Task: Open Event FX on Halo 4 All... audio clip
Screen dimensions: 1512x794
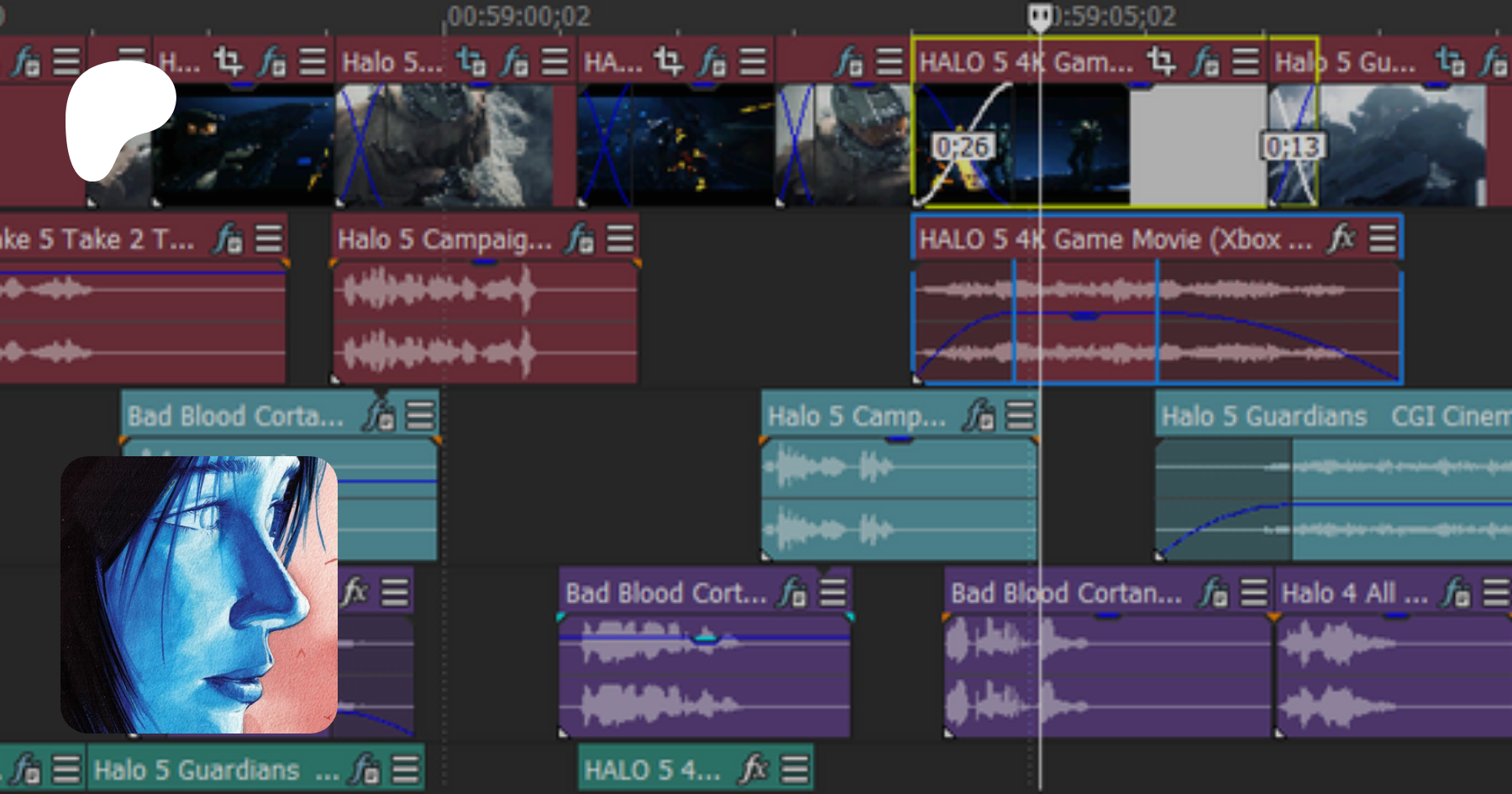Action: (1456, 592)
